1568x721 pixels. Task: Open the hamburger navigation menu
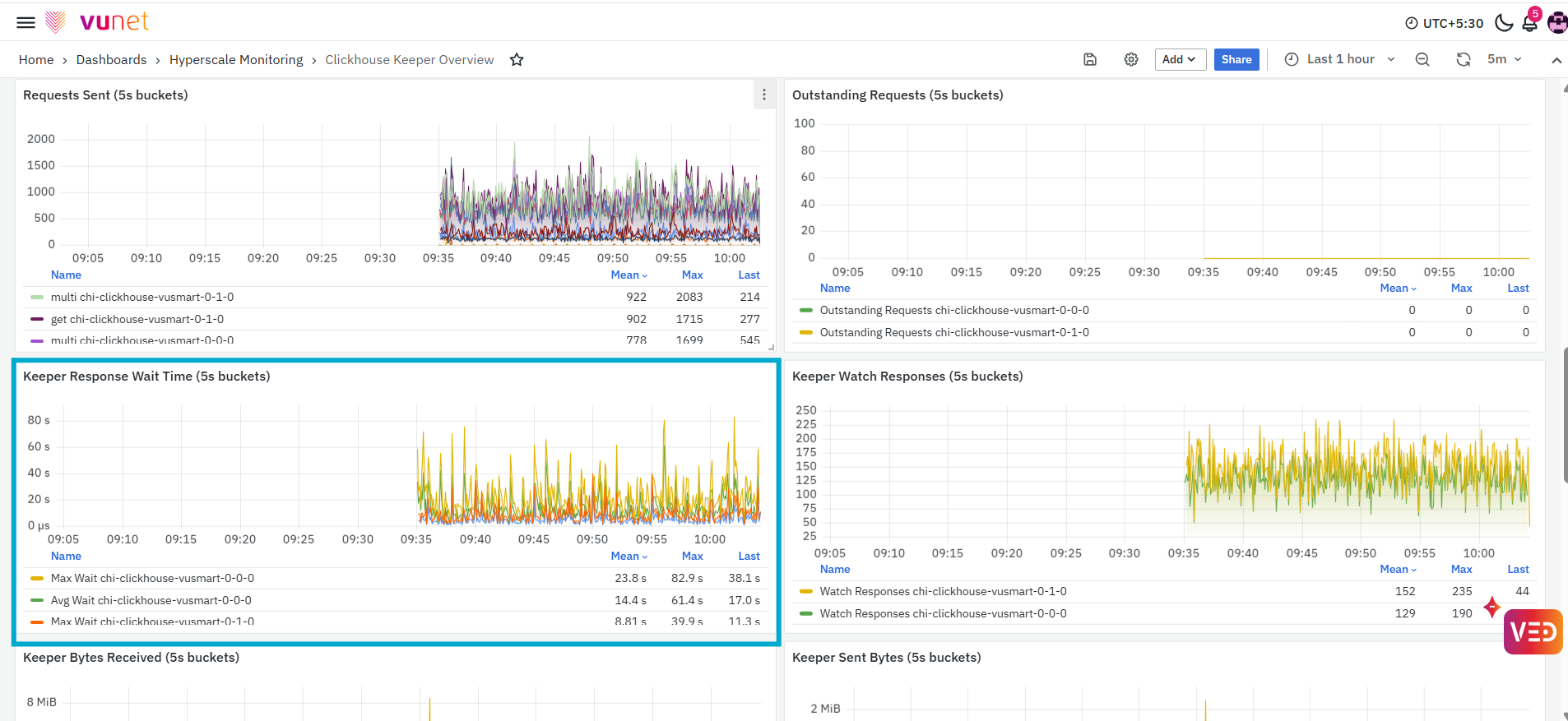26,22
